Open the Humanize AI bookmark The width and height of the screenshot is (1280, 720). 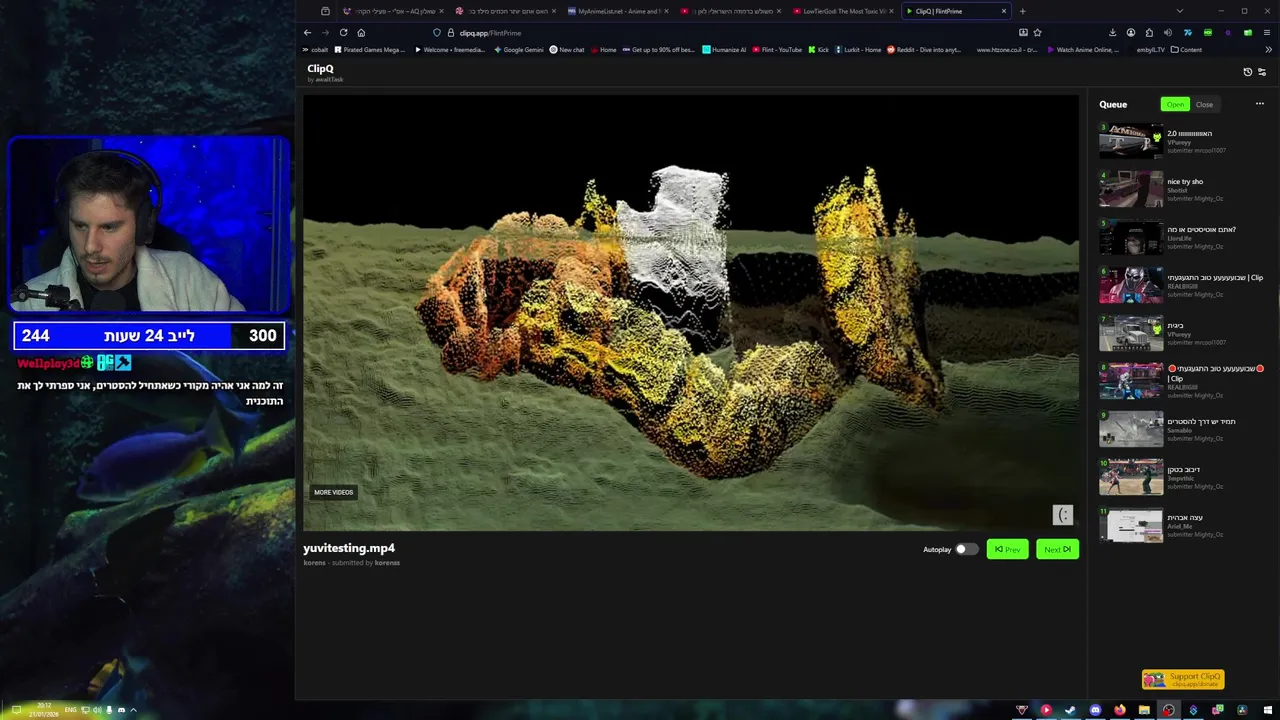tap(724, 49)
